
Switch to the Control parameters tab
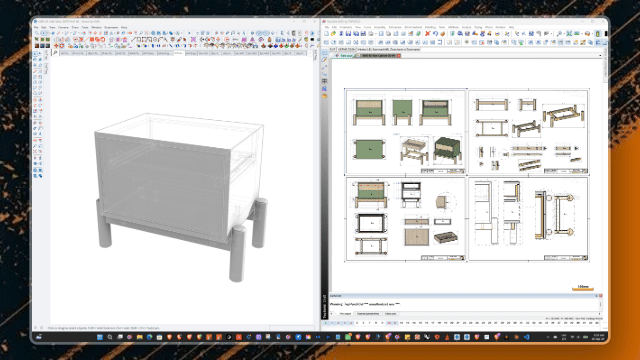[368, 313]
